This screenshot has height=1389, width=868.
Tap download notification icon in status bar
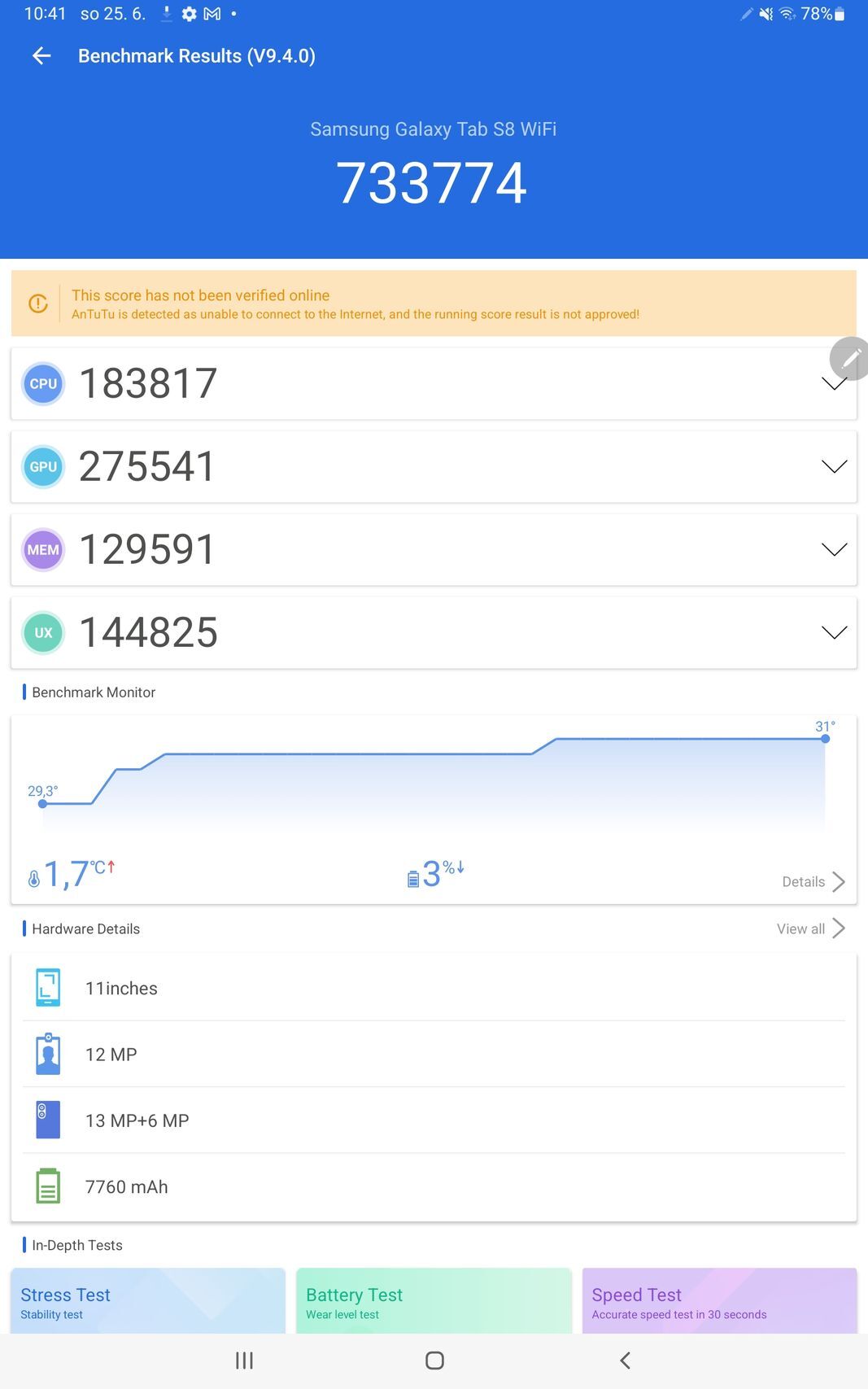click(167, 14)
